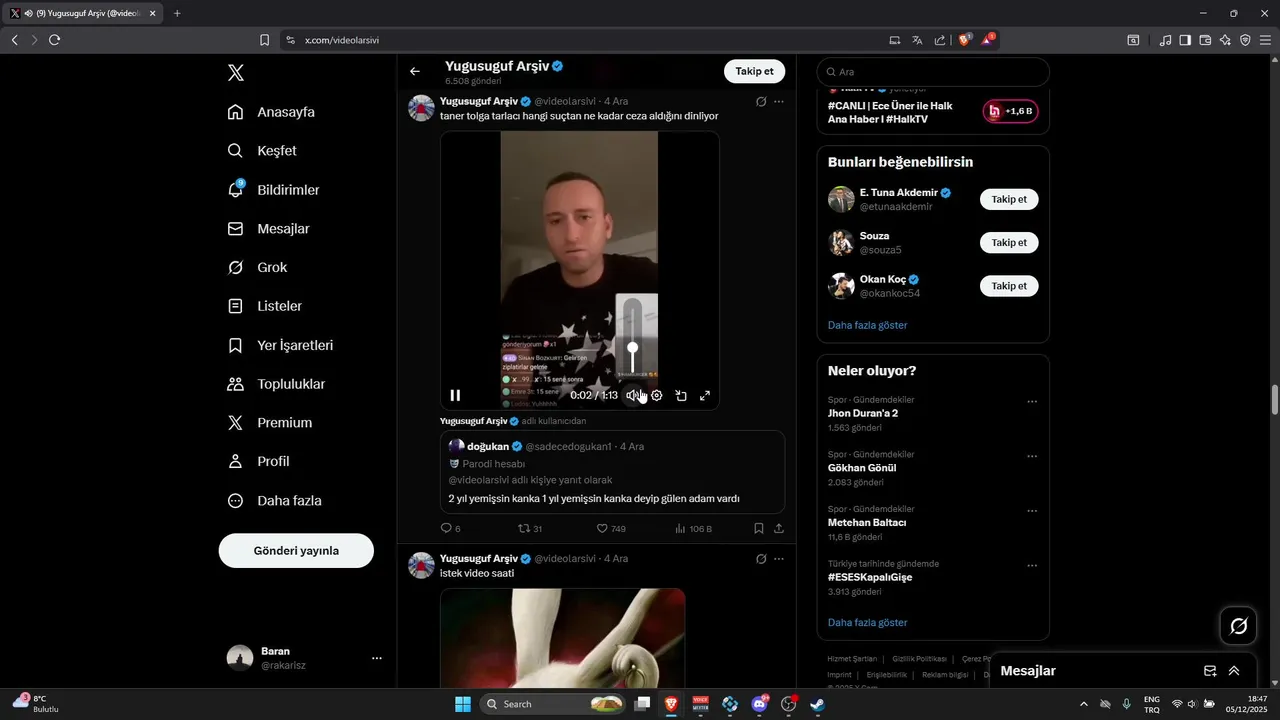Open more options on the taner tolga tweet
This screenshot has height=720, width=1280.
click(x=779, y=101)
